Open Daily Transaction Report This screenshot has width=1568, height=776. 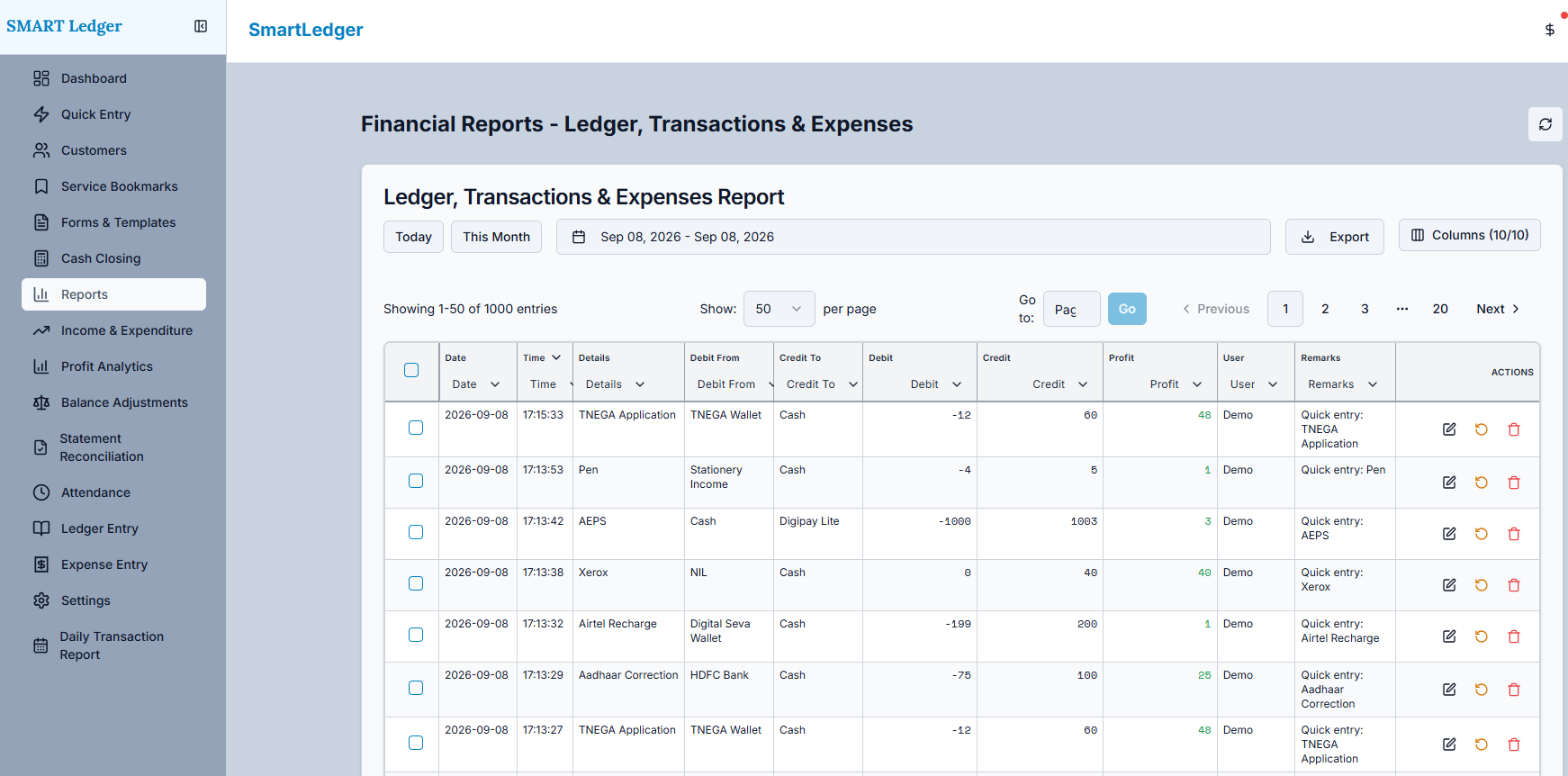coord(113,645)
